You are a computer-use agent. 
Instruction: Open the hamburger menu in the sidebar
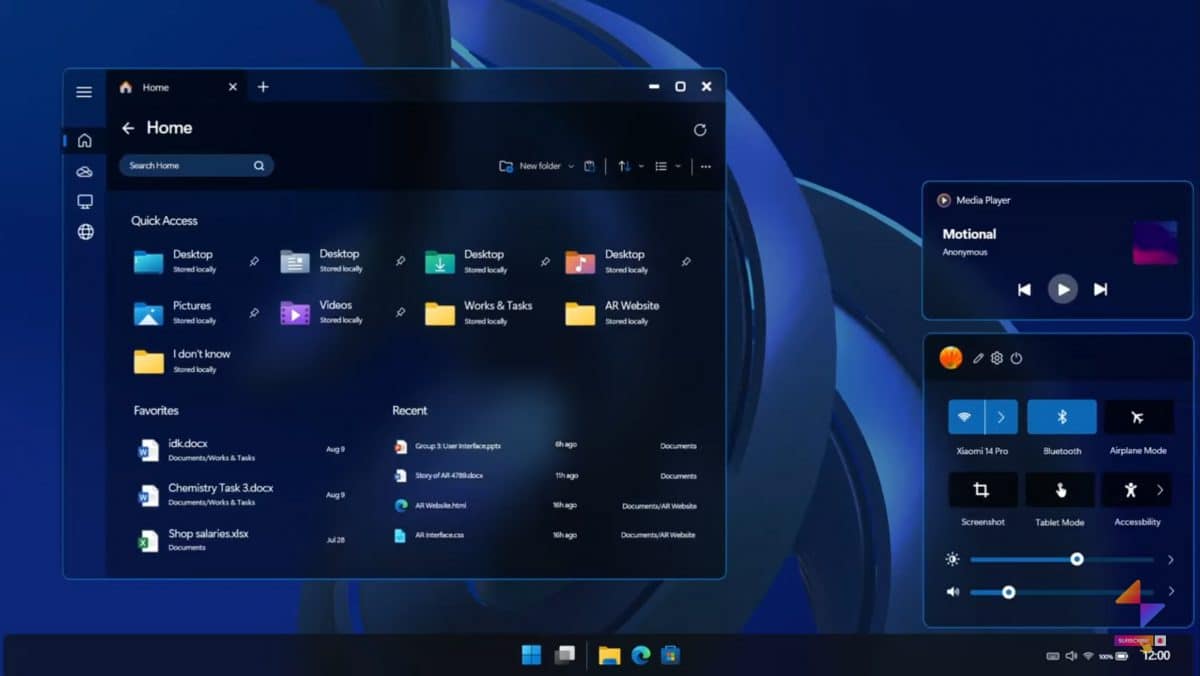click(x=84, y=91)
